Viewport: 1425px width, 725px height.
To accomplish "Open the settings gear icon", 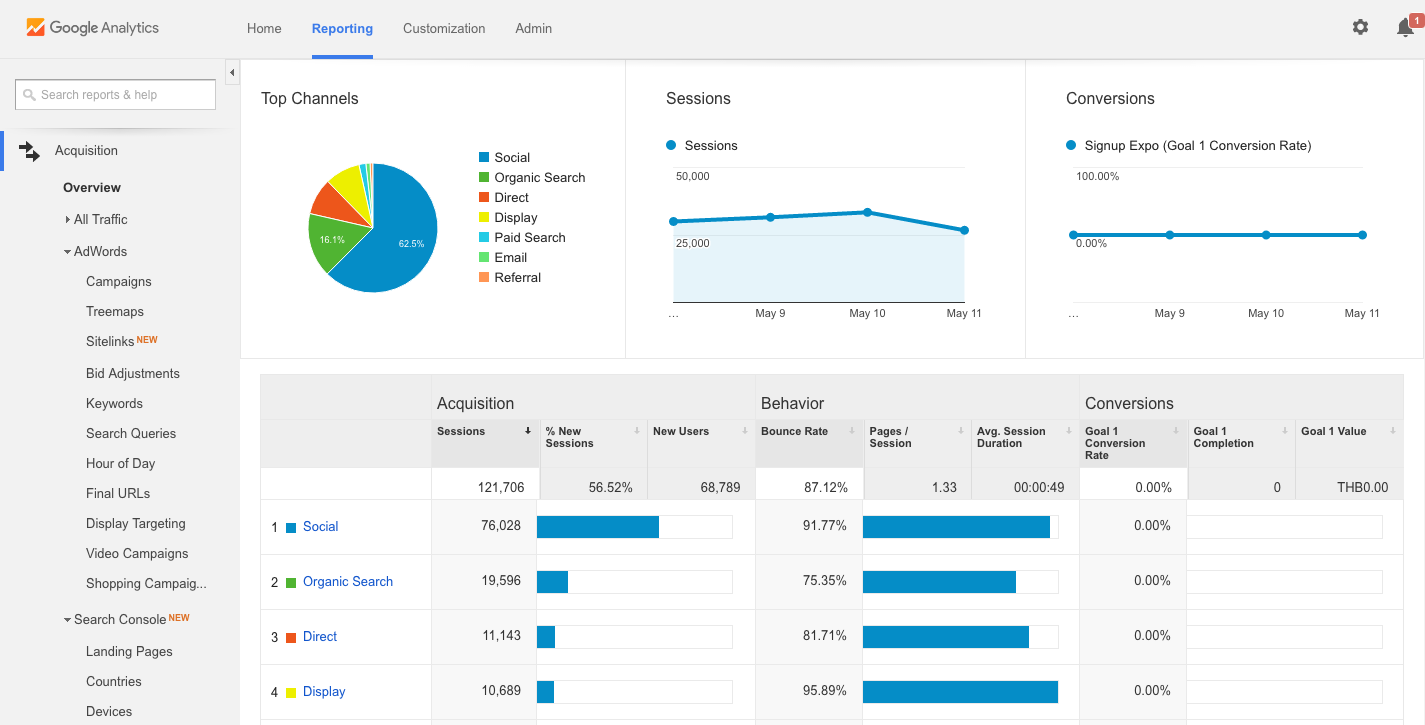I will 1360,28.
